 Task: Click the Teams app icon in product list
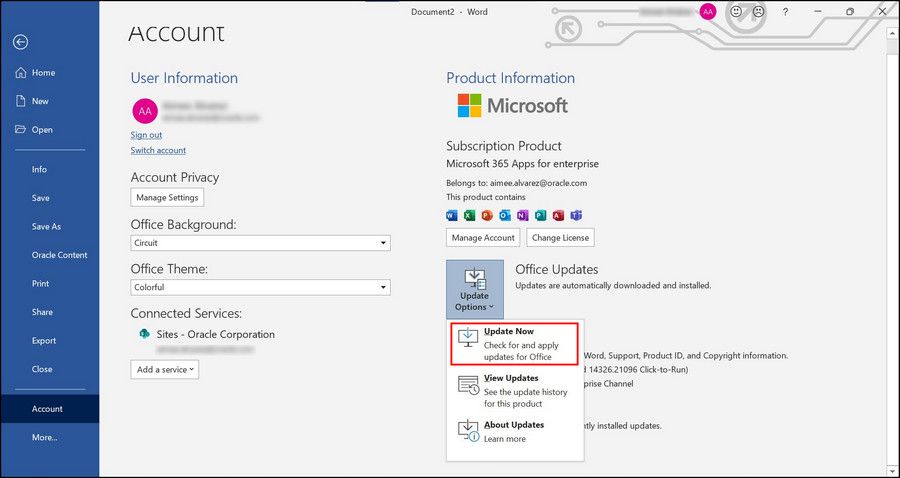(576, 215)
